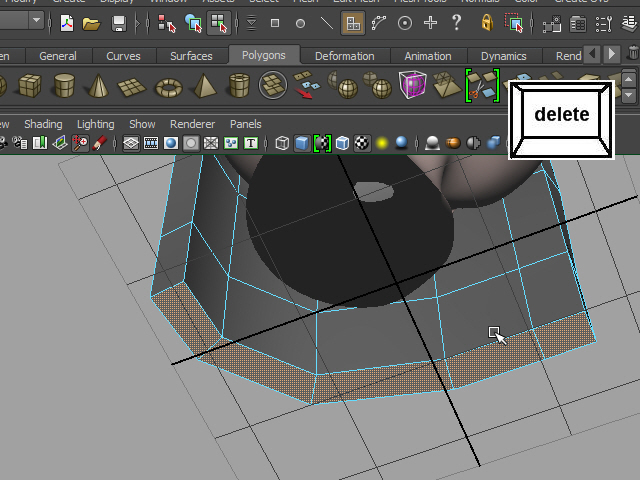Open the Dynamics shelf tab
Viewport: 640px width, 480px height.
click(x=503, y=56)
